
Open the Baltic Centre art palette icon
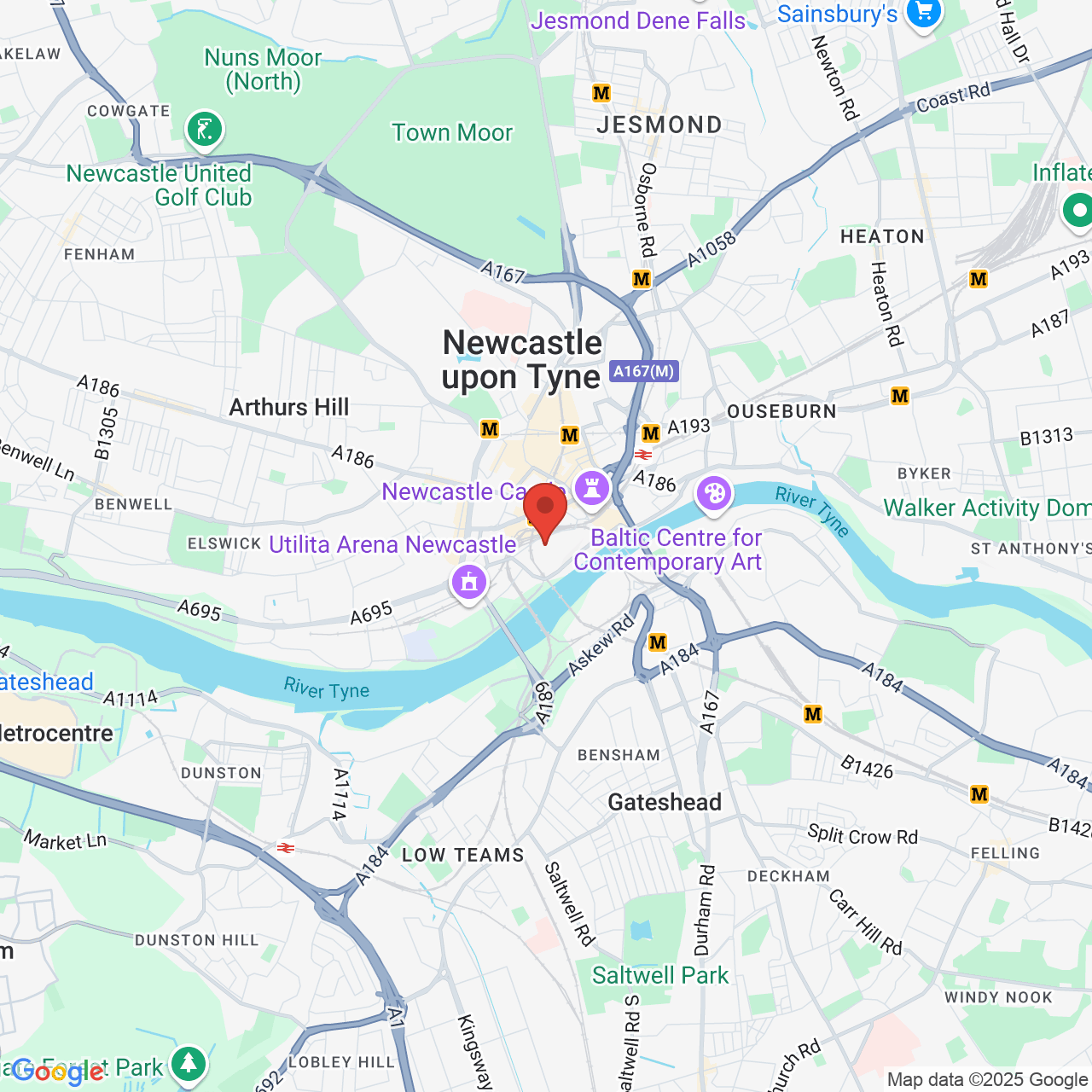click(714, 495)
